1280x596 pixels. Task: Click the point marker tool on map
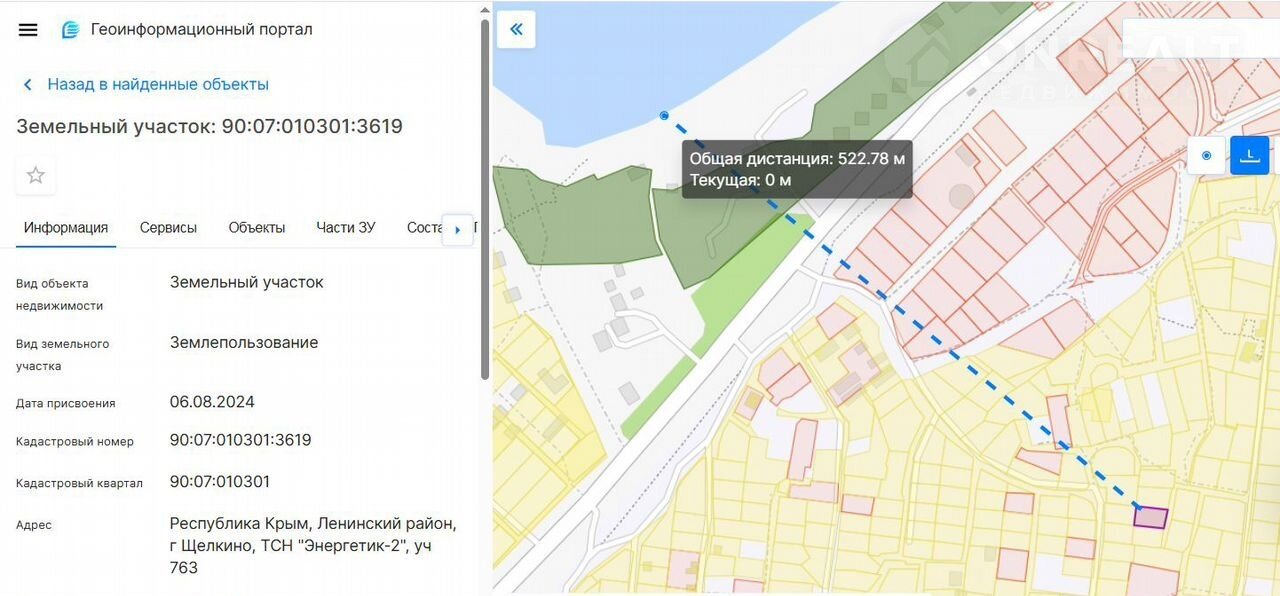click(1206, 156)
